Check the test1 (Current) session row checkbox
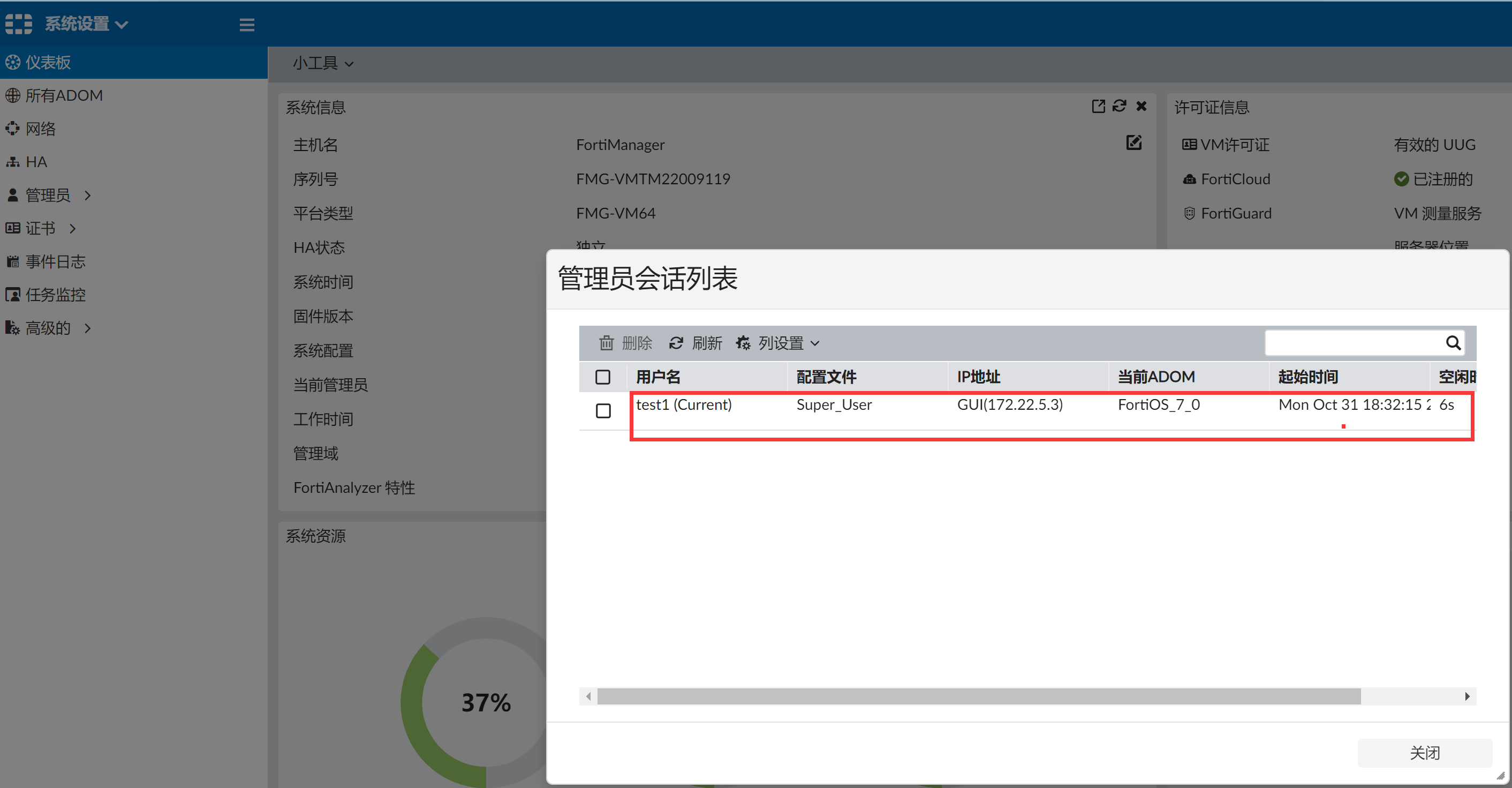Screen dimensions: 1512x788 tap(603, 410)
